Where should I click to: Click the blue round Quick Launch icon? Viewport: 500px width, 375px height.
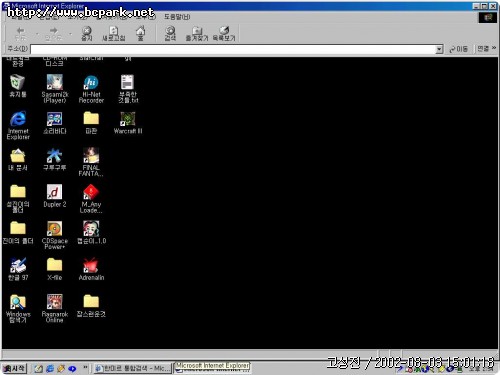[x=72, y=369]
